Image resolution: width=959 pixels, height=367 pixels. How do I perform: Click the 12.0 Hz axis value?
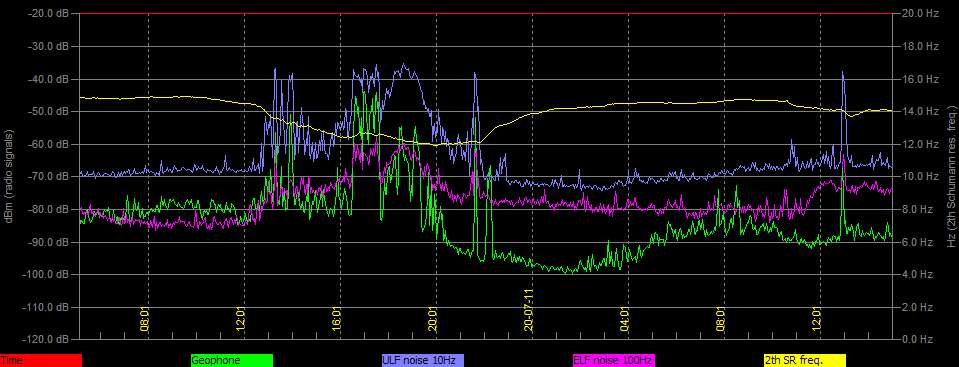point(920,144)
